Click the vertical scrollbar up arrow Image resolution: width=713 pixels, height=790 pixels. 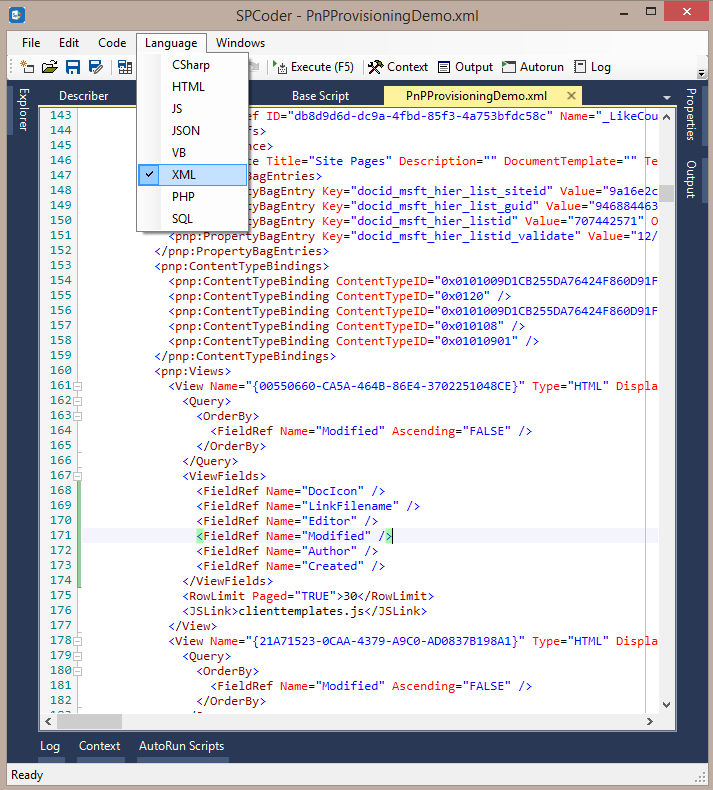point(667,117)
